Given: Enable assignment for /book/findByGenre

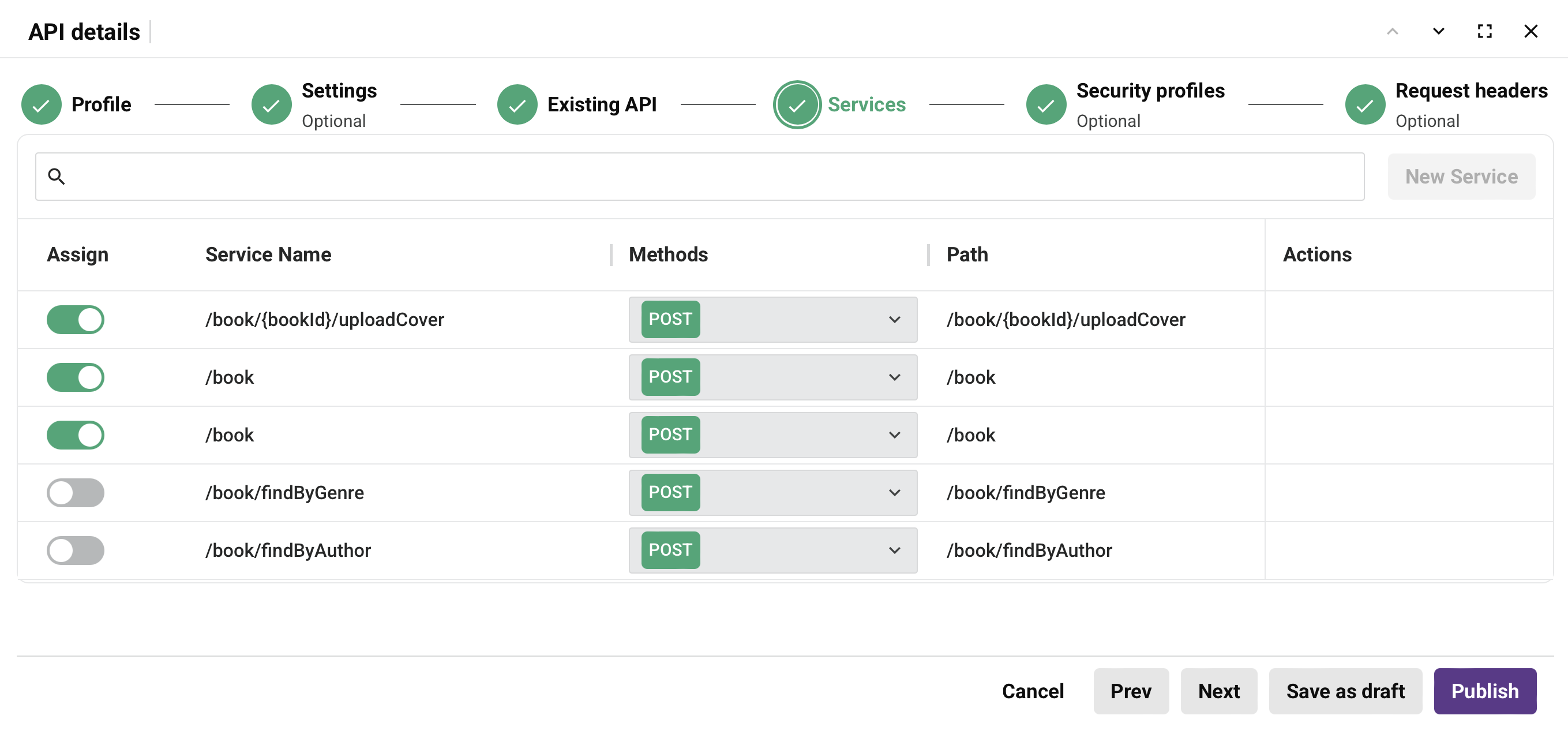Looking at the screenshot, I should tap(75, 492).
